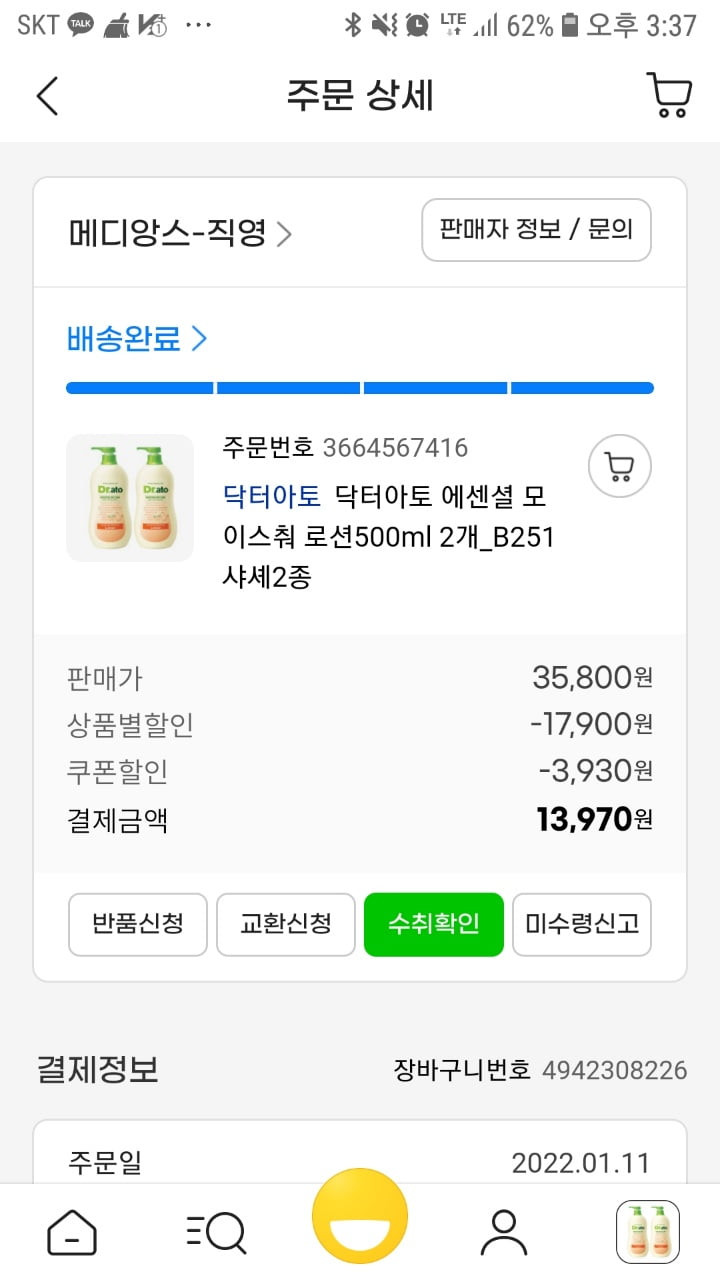
Task: Confirm receipt with green 수취확인 button
Action: [x=434, y=924]
